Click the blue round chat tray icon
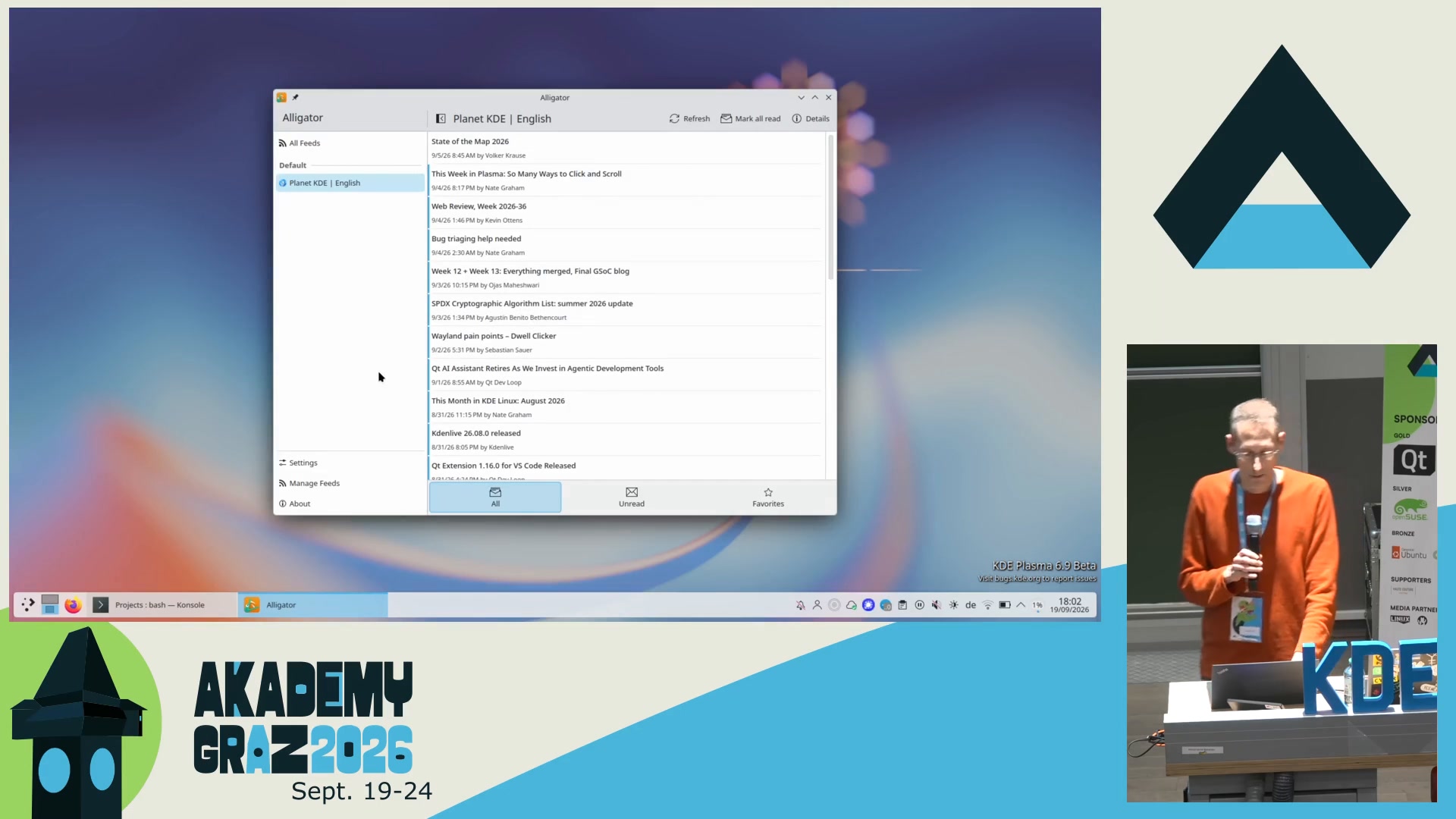The width and height of the screenshot is (1456, 819). click(x=868, y=605)
